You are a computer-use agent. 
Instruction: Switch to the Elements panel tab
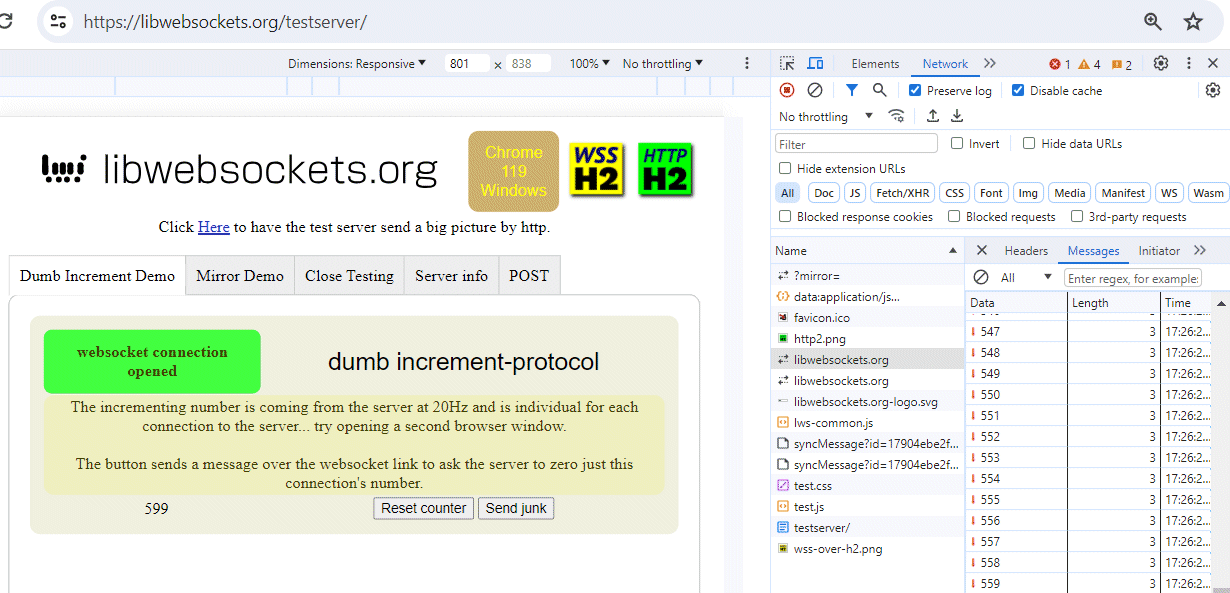(875, 64)
